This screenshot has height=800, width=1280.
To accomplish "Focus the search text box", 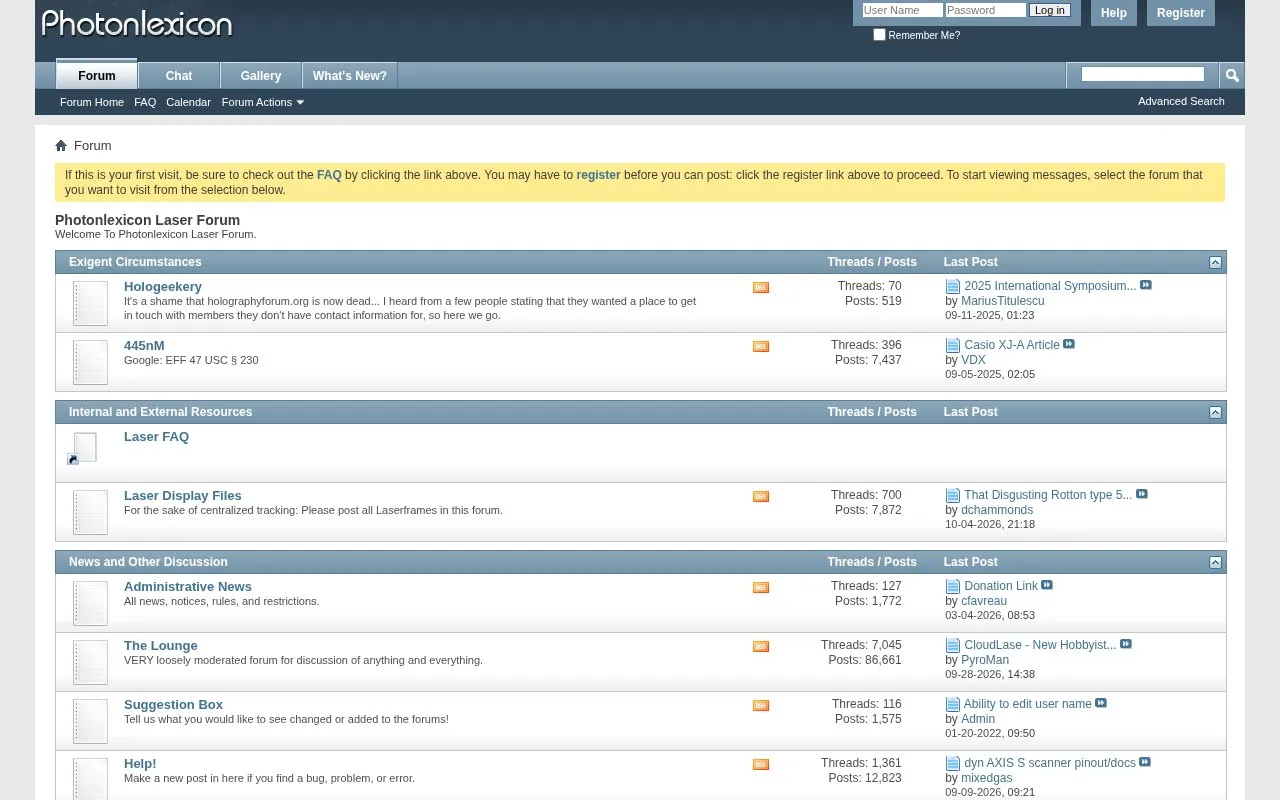I will tap(1143, 74).
